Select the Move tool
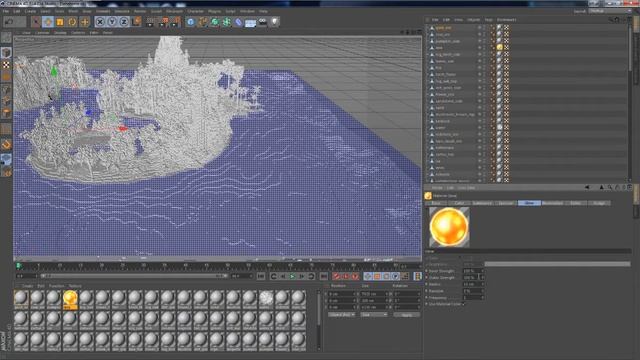640x360 pixels. pyautogui.click(x=48, y=22)
